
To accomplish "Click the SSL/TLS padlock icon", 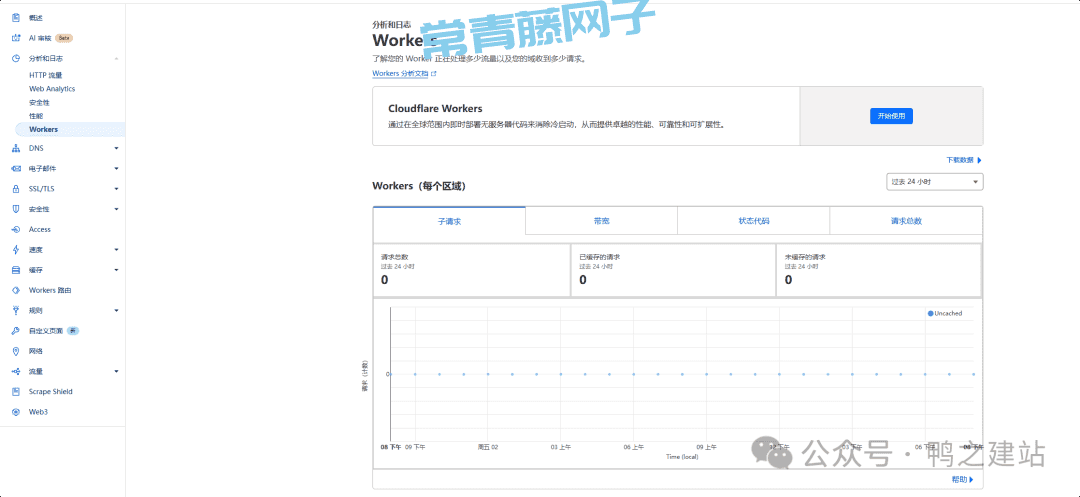I will (16, 189).
